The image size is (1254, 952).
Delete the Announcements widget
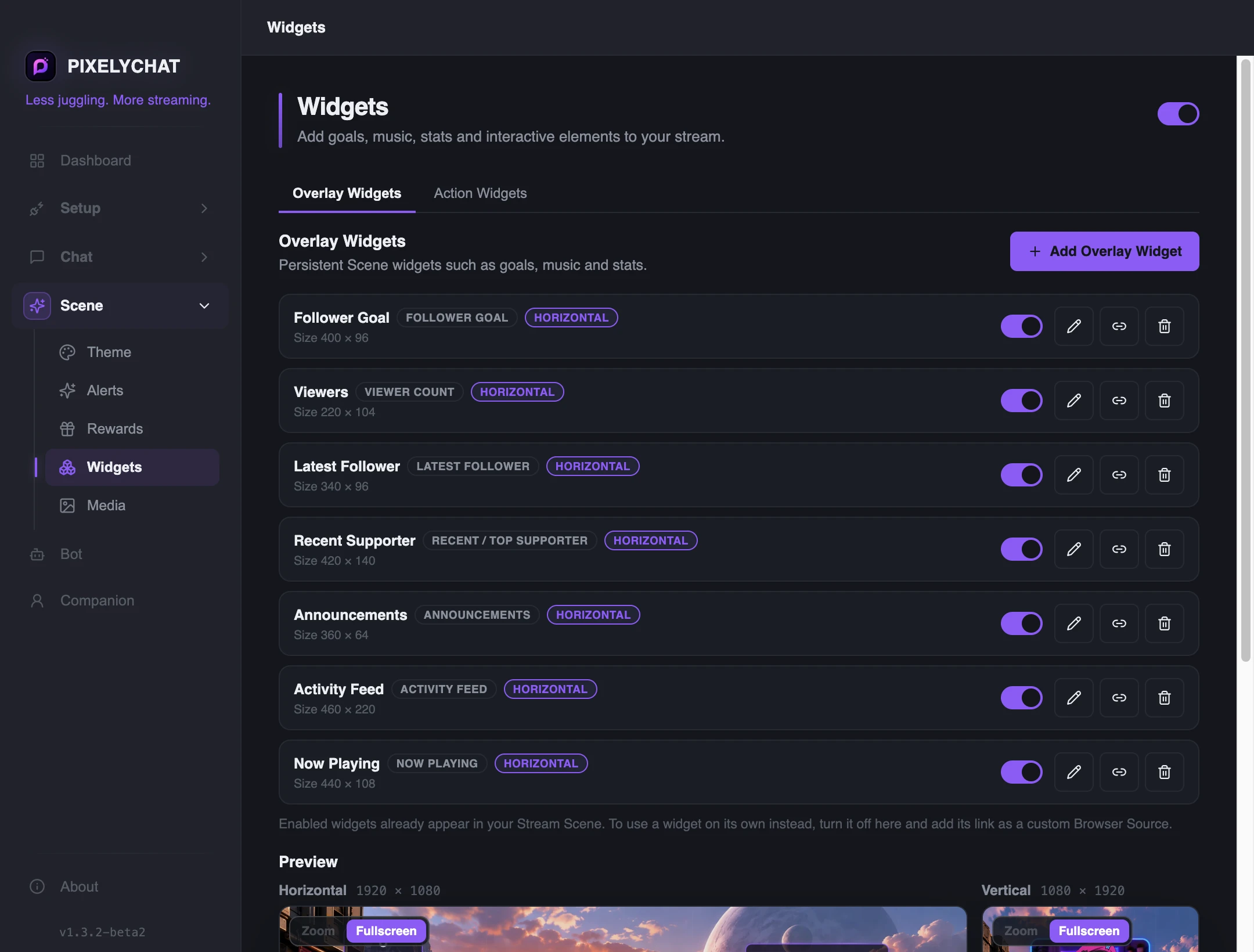1164,623
